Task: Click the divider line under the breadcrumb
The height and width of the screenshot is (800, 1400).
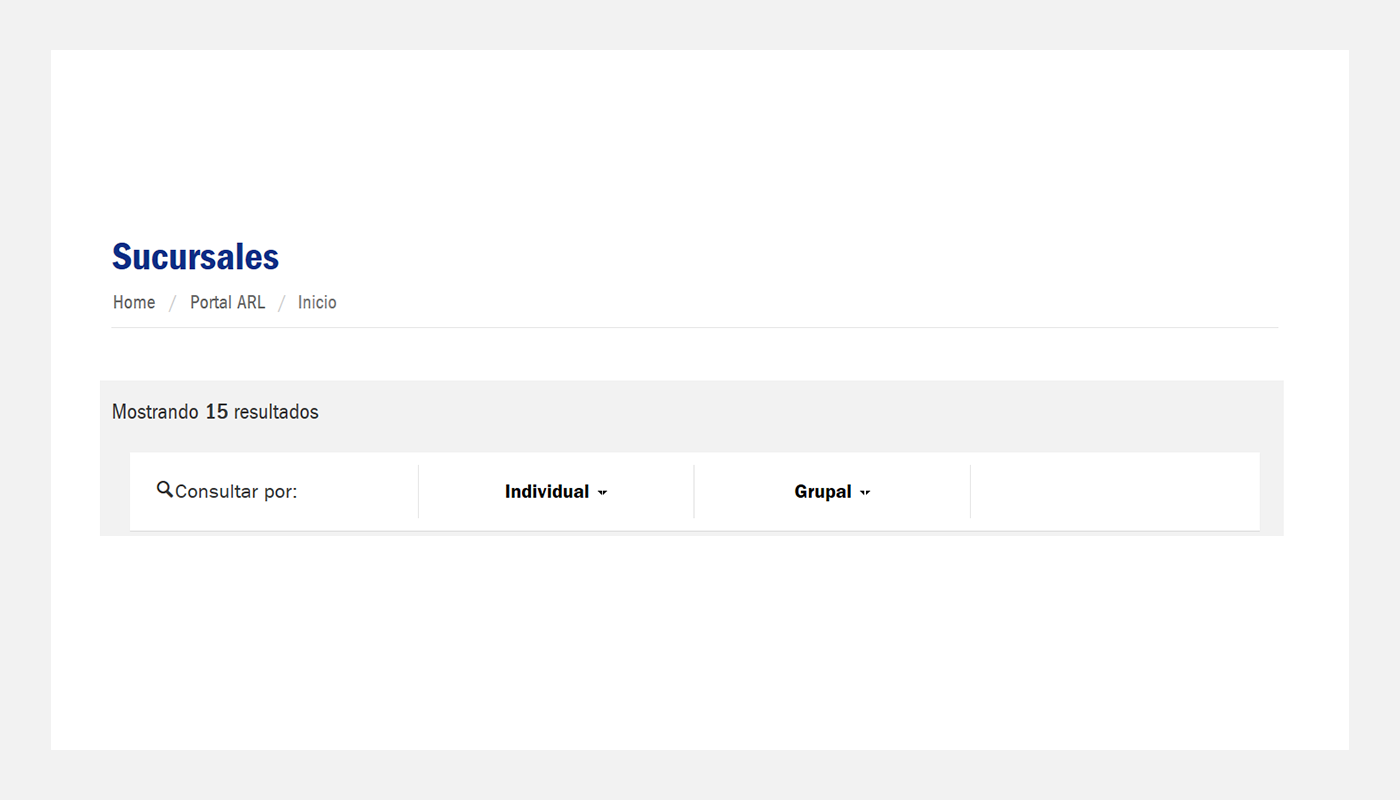Action: [695, 327]
